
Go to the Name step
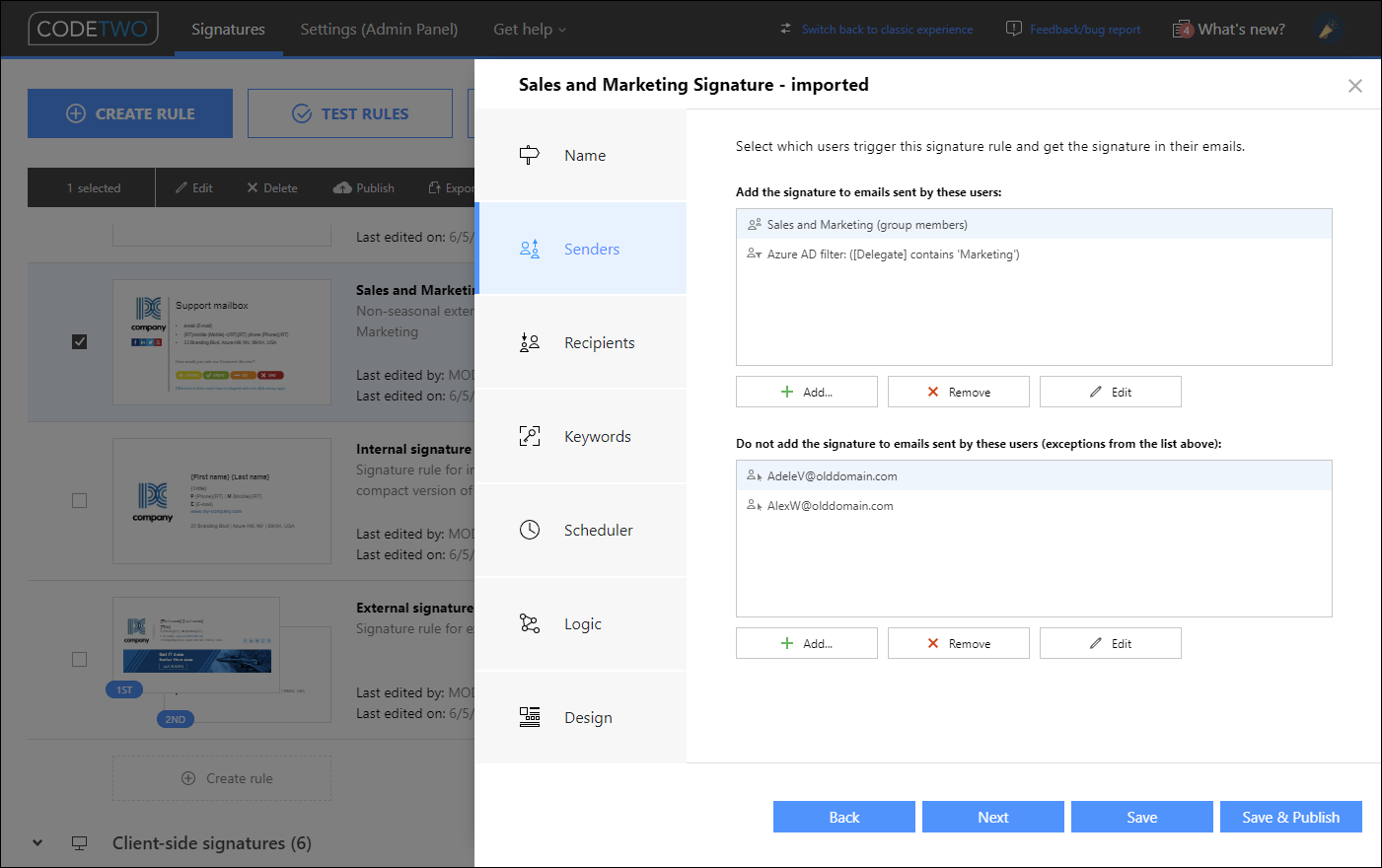click(581, 155)
